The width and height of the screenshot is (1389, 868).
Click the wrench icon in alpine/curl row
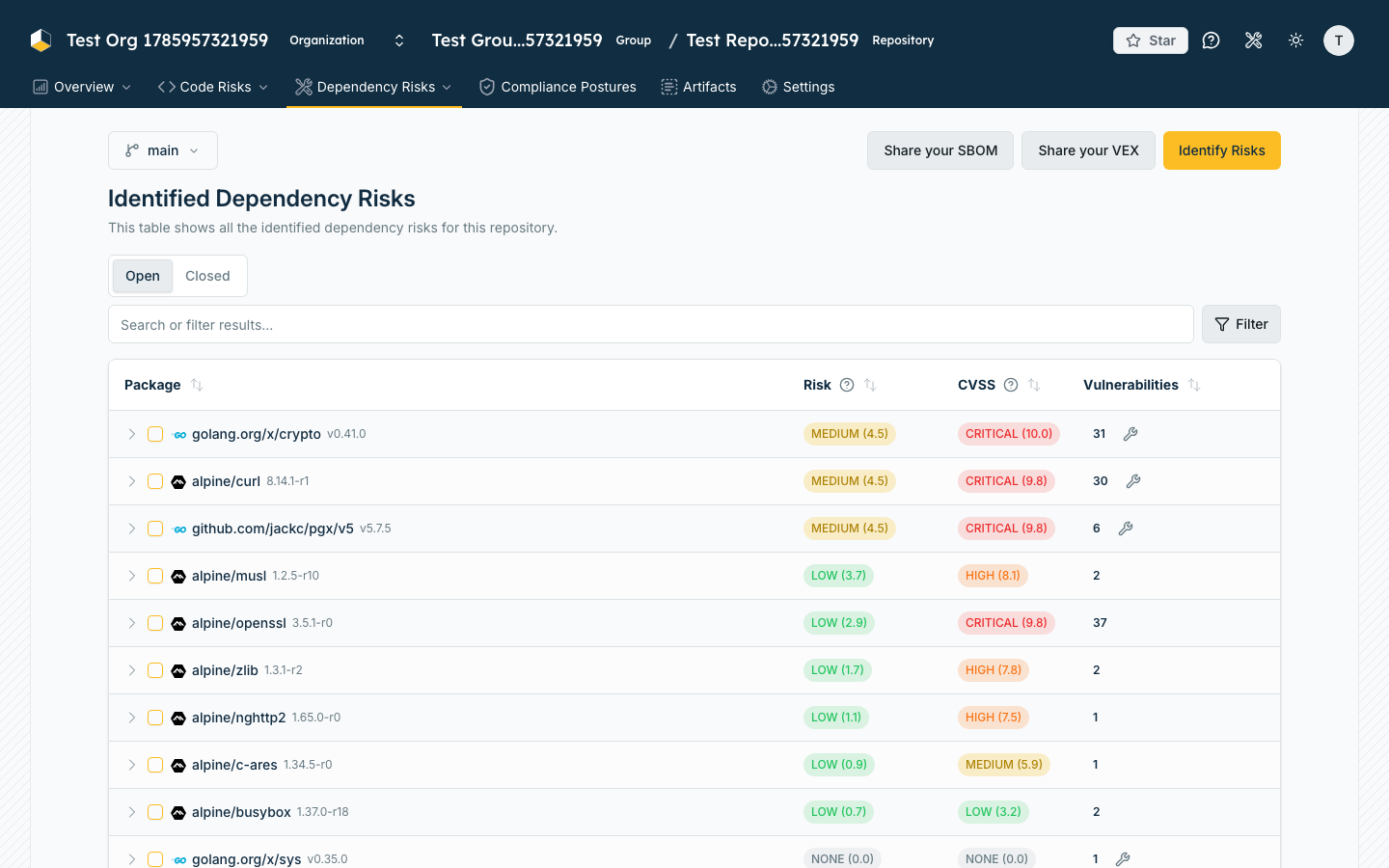coord(1133,481)
